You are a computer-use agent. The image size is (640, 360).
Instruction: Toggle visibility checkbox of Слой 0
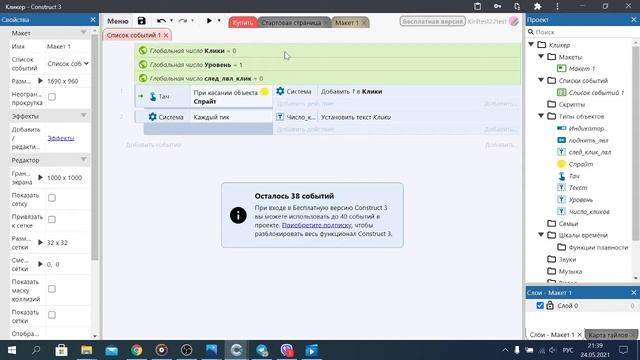[540, 305]
